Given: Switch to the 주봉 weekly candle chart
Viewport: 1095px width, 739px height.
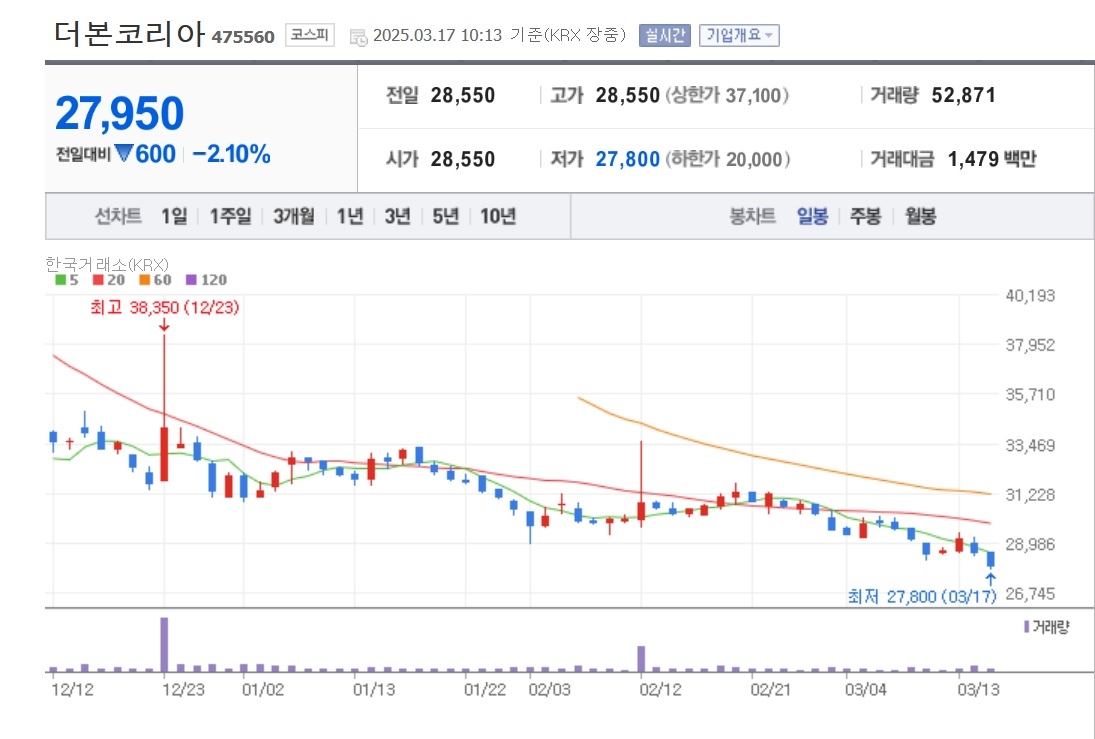Looking at the screenshot, I should coord(865,217).
